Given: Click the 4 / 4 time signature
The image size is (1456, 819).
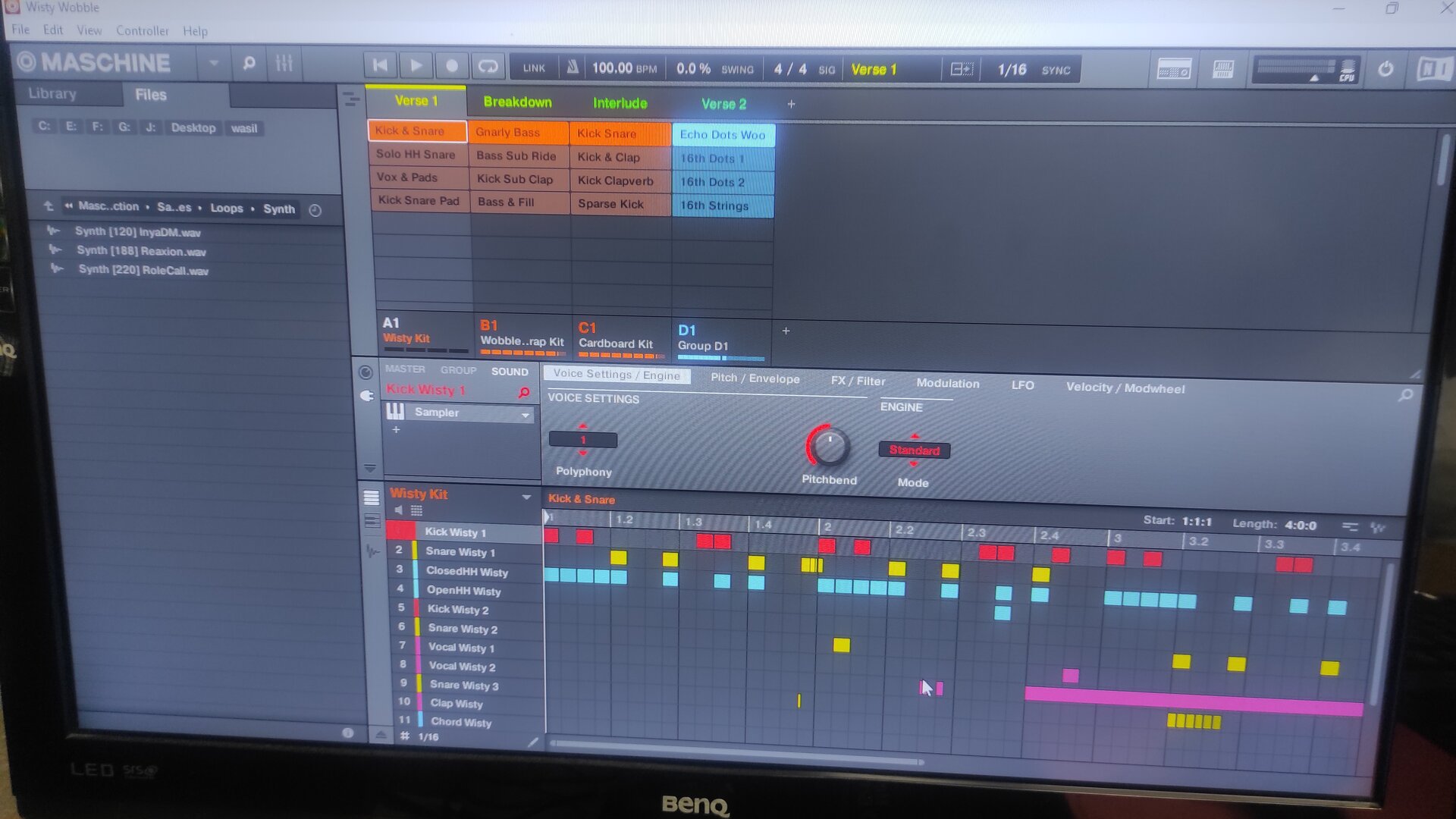Looking at the screenshot, I should tap(790, 69).
